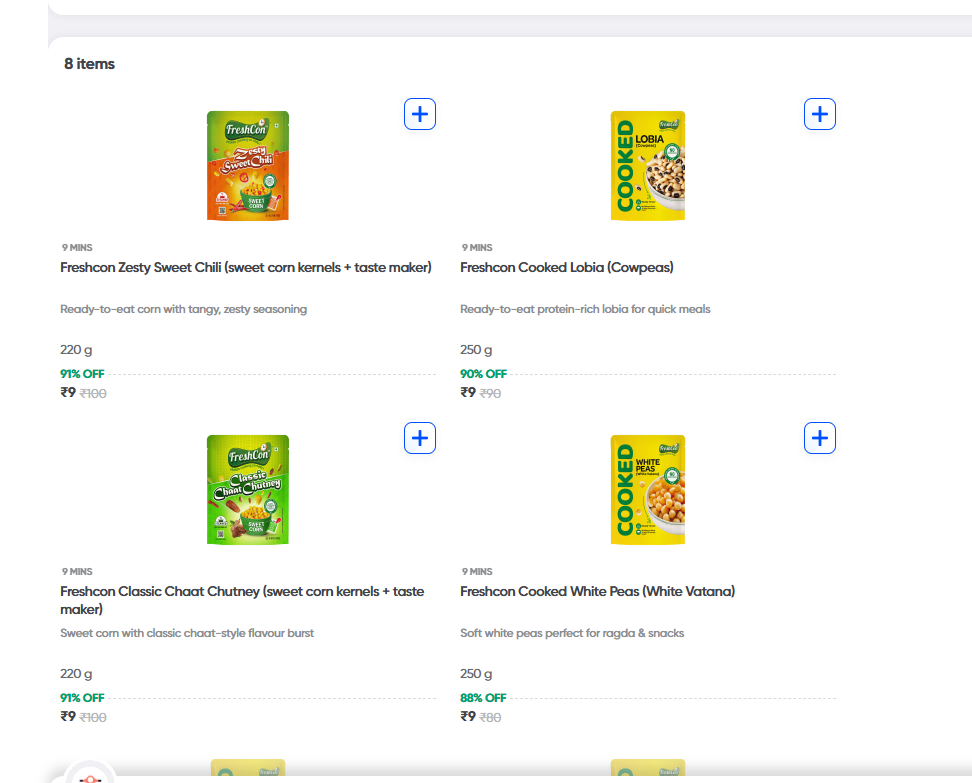Click the 90% OFF badge under Cooked Lobia
The height and width of the screenshot is (783, 972).
(x=482, y=373)
